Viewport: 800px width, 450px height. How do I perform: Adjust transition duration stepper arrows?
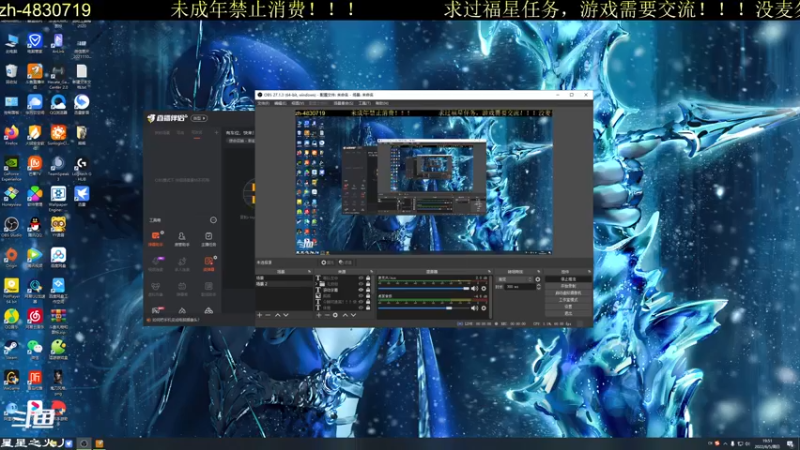click(539, 287)
